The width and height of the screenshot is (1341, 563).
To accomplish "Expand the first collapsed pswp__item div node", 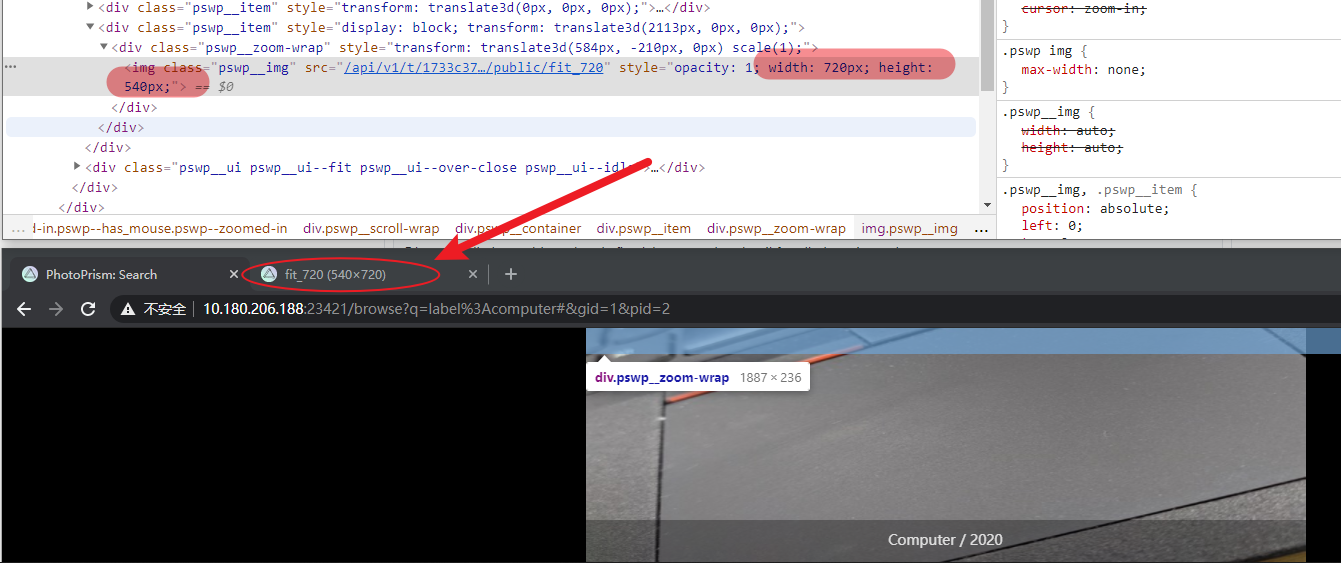I will tap(91, 7).
